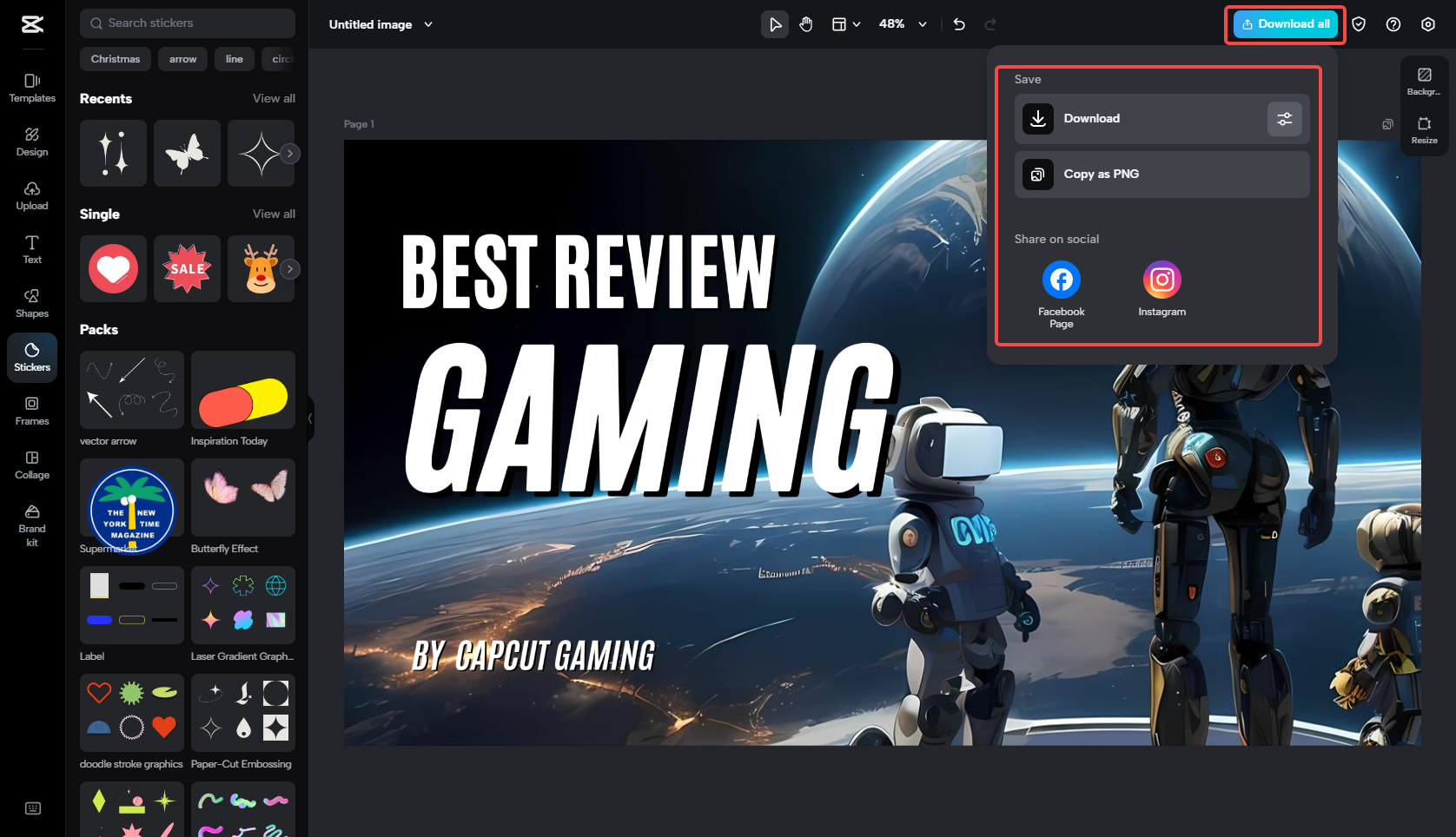
Task: Open the vector arrow pack
Action: click(x=132, y=390)
